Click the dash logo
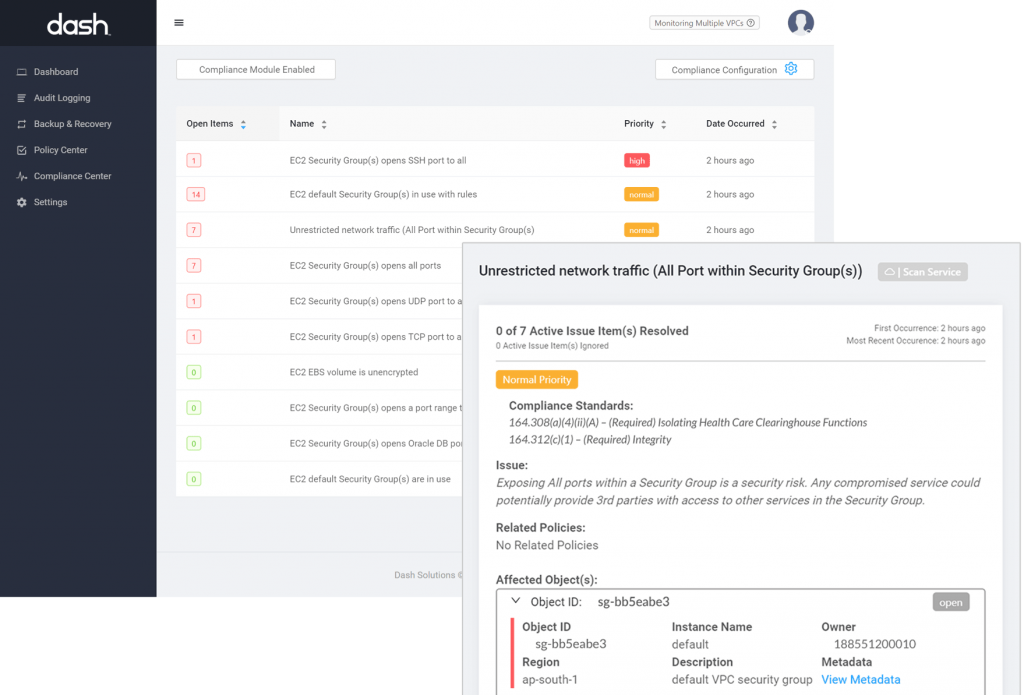Image resolution: width=1024 pixels, height=695 pixels. point(78,25)
